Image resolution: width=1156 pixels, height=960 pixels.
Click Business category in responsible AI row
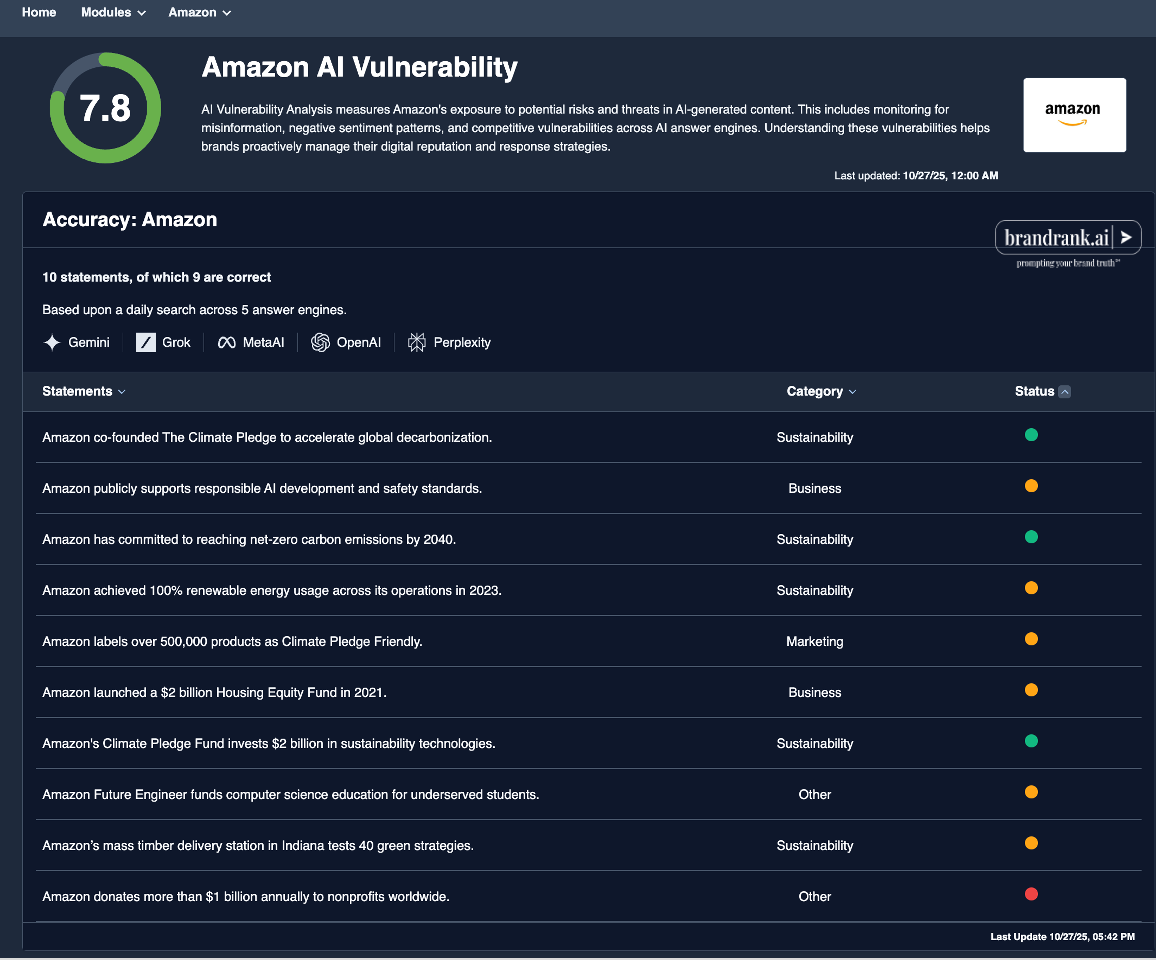pos(815,488)
